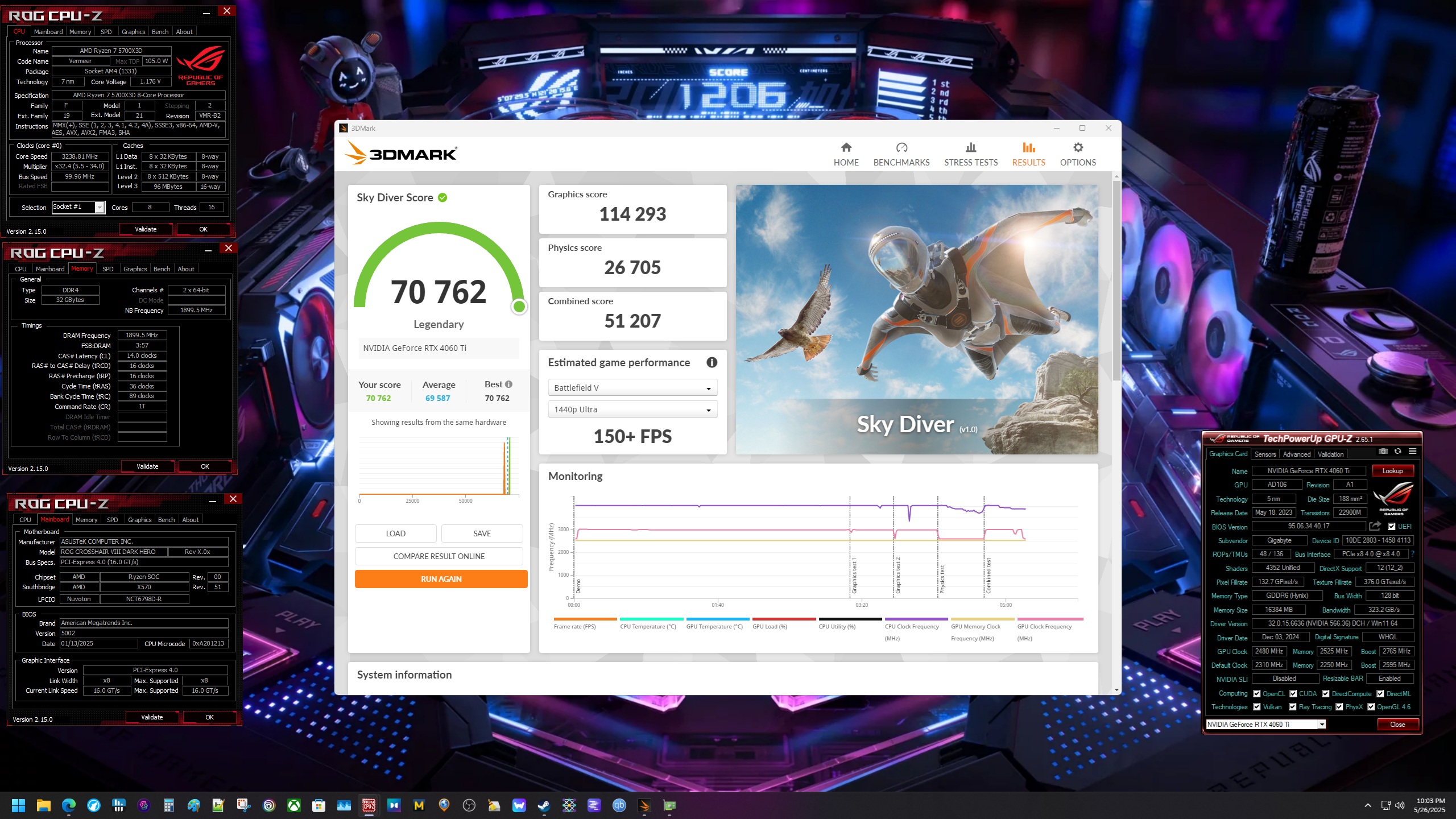Open the Windows Start menu

18,805
